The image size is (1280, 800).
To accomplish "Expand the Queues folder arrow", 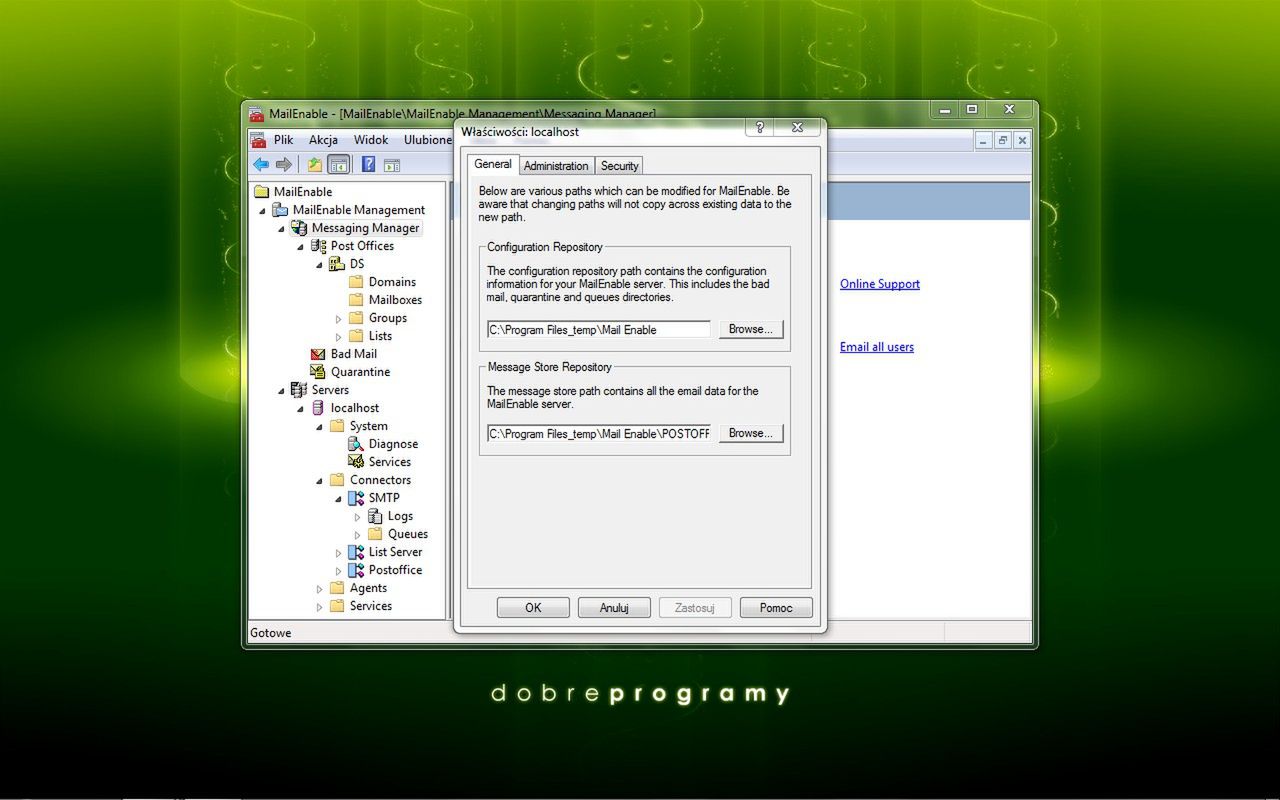I will [x=358, y=534].
